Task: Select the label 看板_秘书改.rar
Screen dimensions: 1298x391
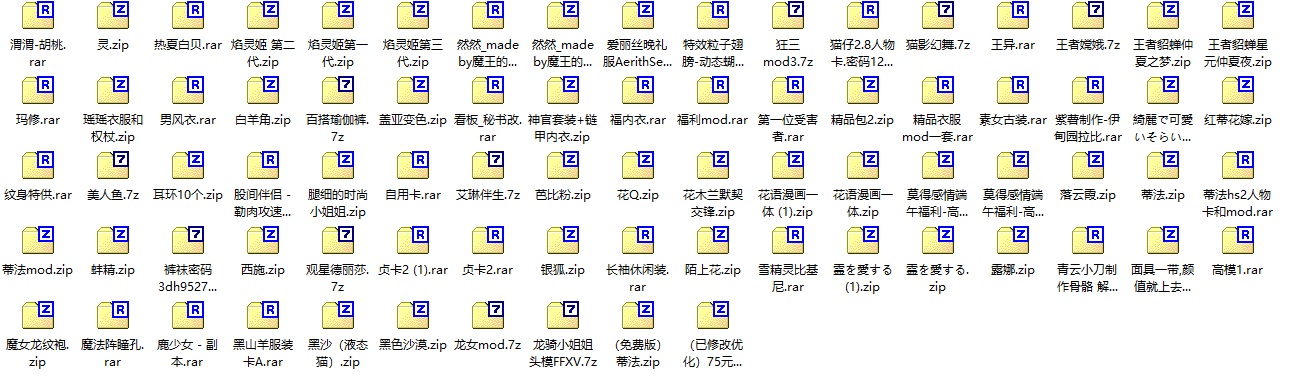Action: [x=488, y=128]
